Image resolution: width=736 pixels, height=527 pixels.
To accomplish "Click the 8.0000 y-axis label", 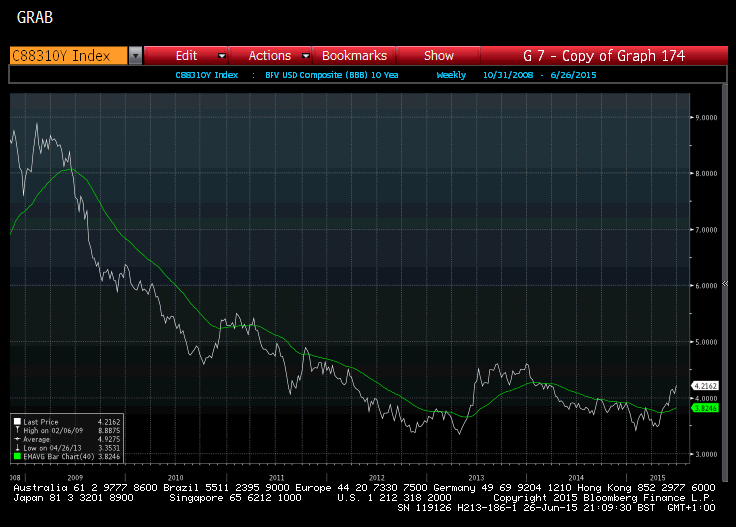I will click(x=706, y=174).
